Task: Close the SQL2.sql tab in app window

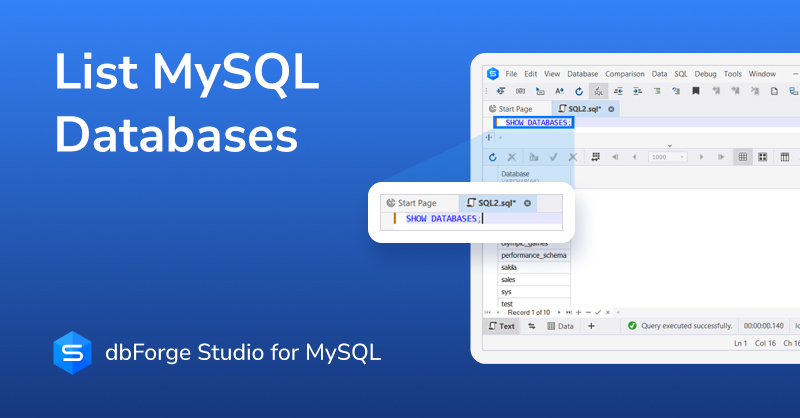Action: (x=611, y=109)
